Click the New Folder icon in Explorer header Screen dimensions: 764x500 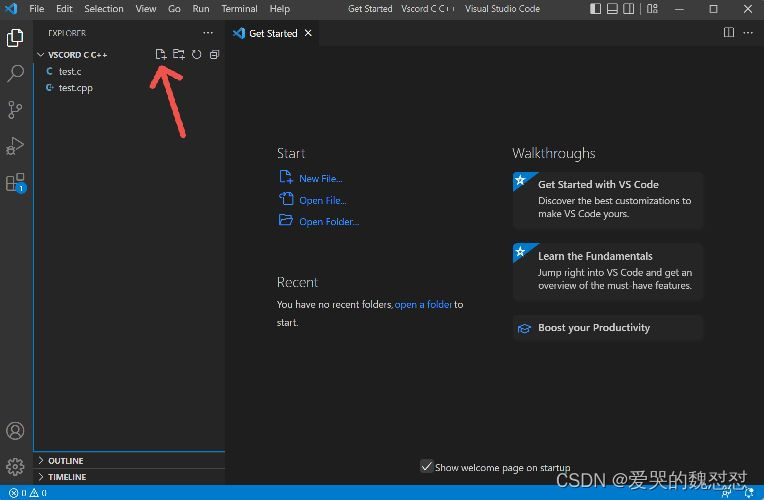(x=179, y=54)
